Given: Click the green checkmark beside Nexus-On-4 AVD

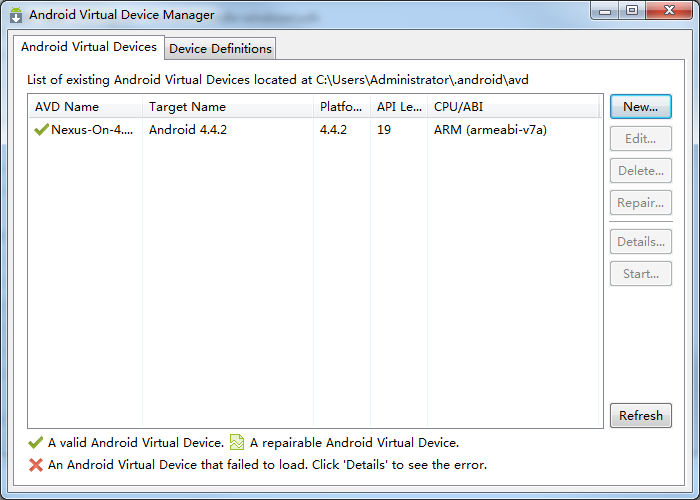Looking at the screenshot, I should (x=42, y=130).
